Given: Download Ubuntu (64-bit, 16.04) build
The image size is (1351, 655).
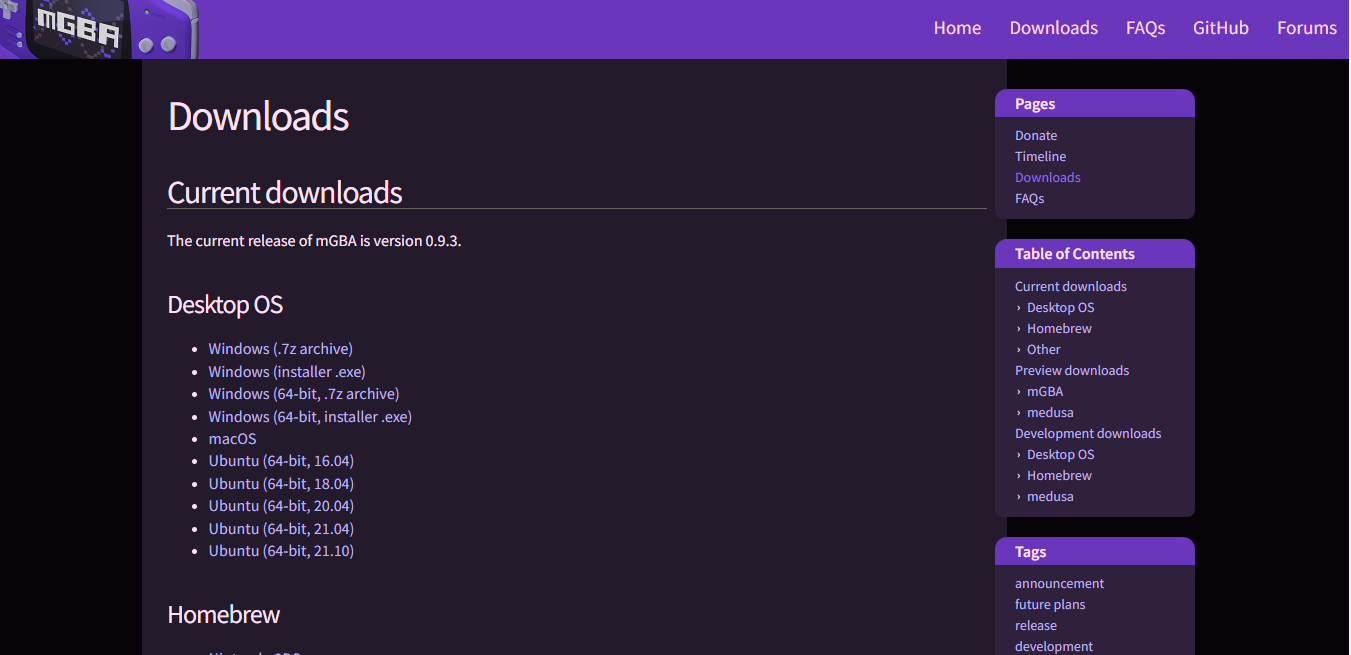Looking at the screenshot, I should tap(281, 461).
